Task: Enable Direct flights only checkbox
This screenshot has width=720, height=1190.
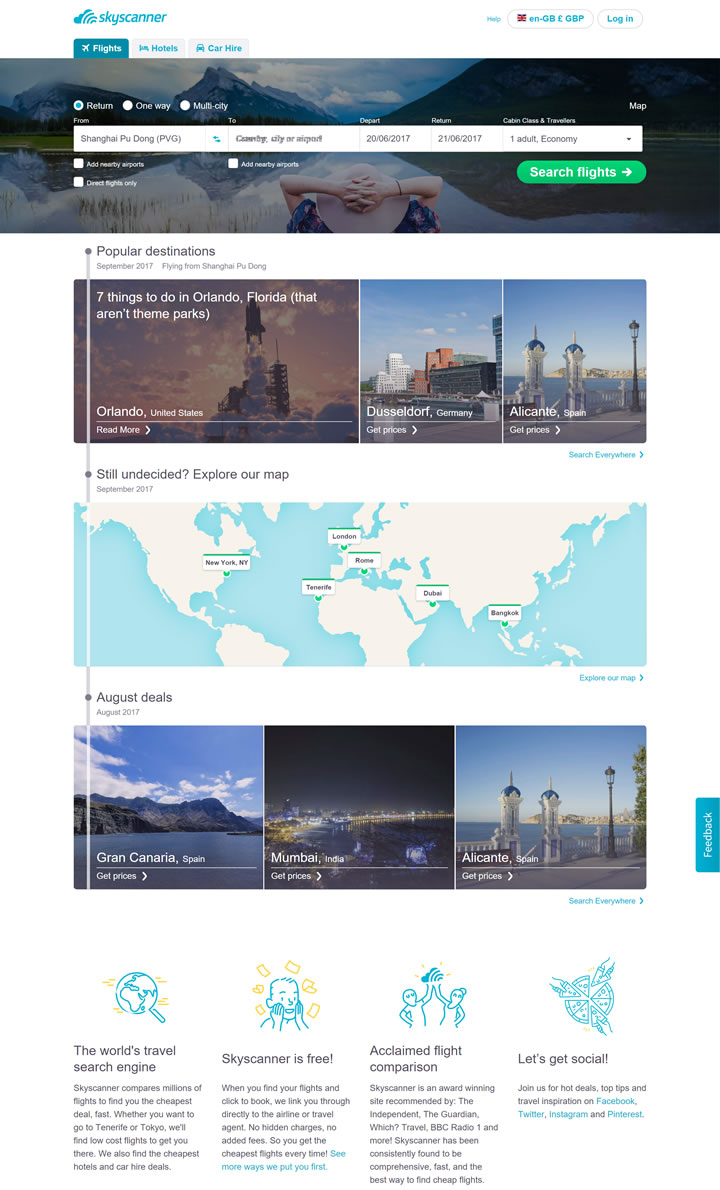Action: (79, 183)
